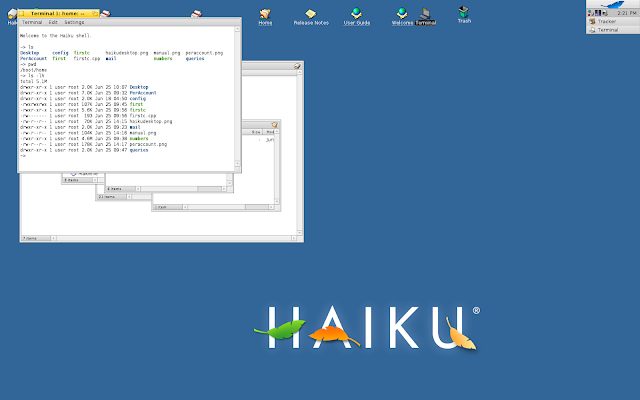
Task: Click 'Welcome to the Haiku shell.' line
Action: tap(56, 36)
